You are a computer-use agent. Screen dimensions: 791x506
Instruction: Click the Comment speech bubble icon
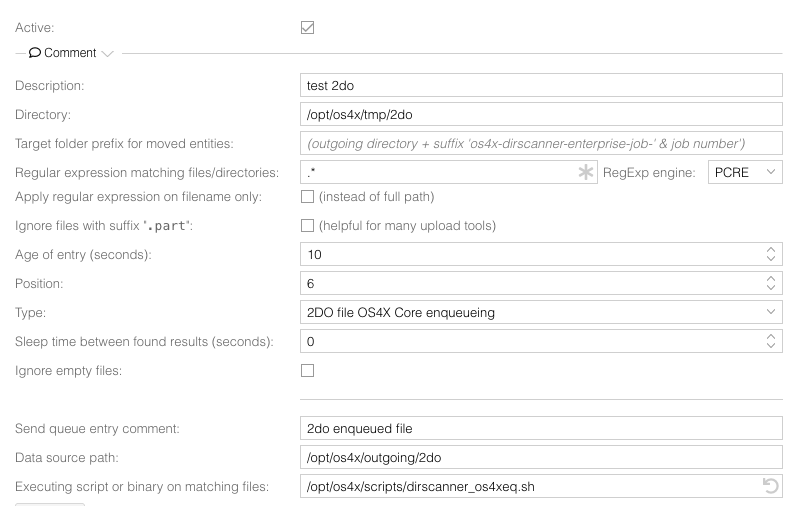(x=34, y=52)
